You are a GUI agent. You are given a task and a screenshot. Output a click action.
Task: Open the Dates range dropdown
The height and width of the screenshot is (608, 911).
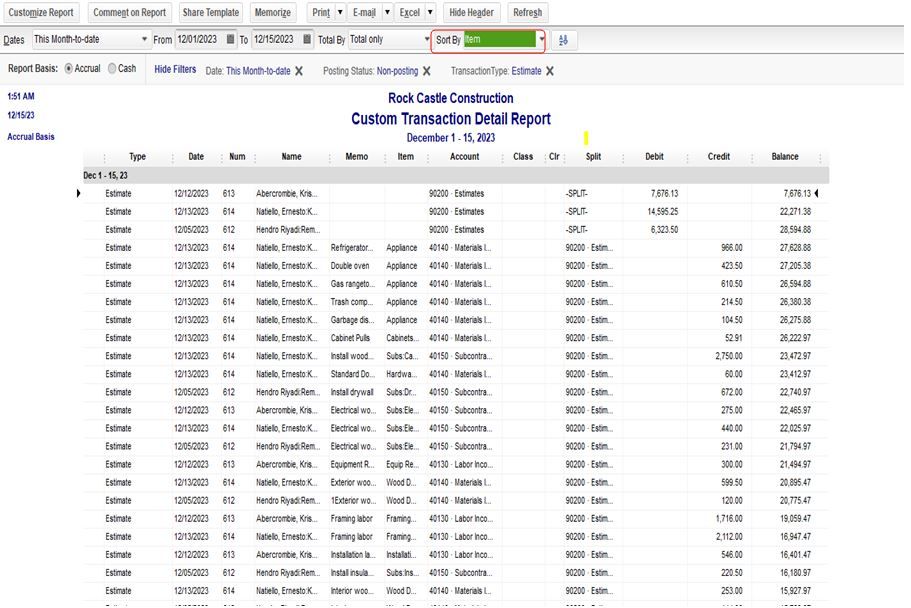pos(144,40)
